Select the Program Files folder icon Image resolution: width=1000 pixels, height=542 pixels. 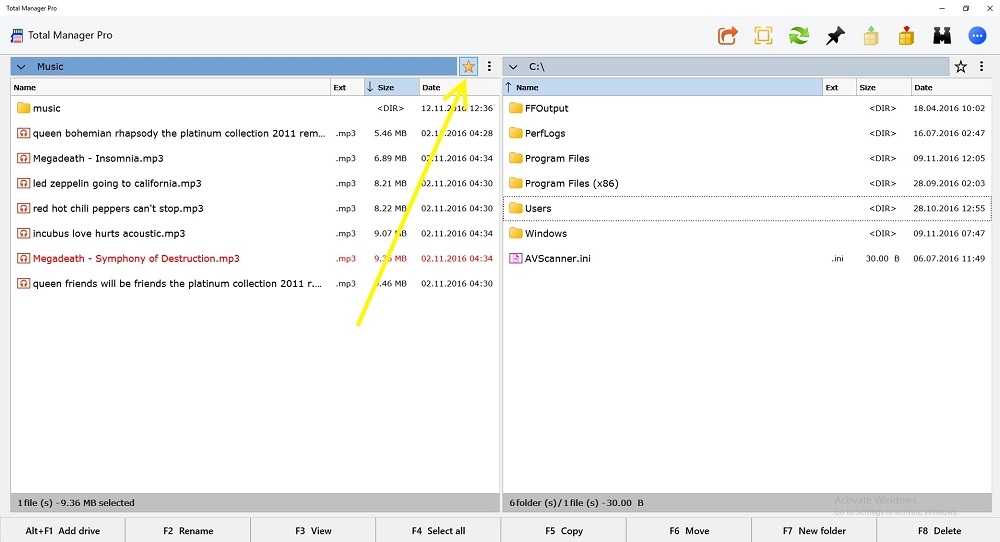[516, 157]
